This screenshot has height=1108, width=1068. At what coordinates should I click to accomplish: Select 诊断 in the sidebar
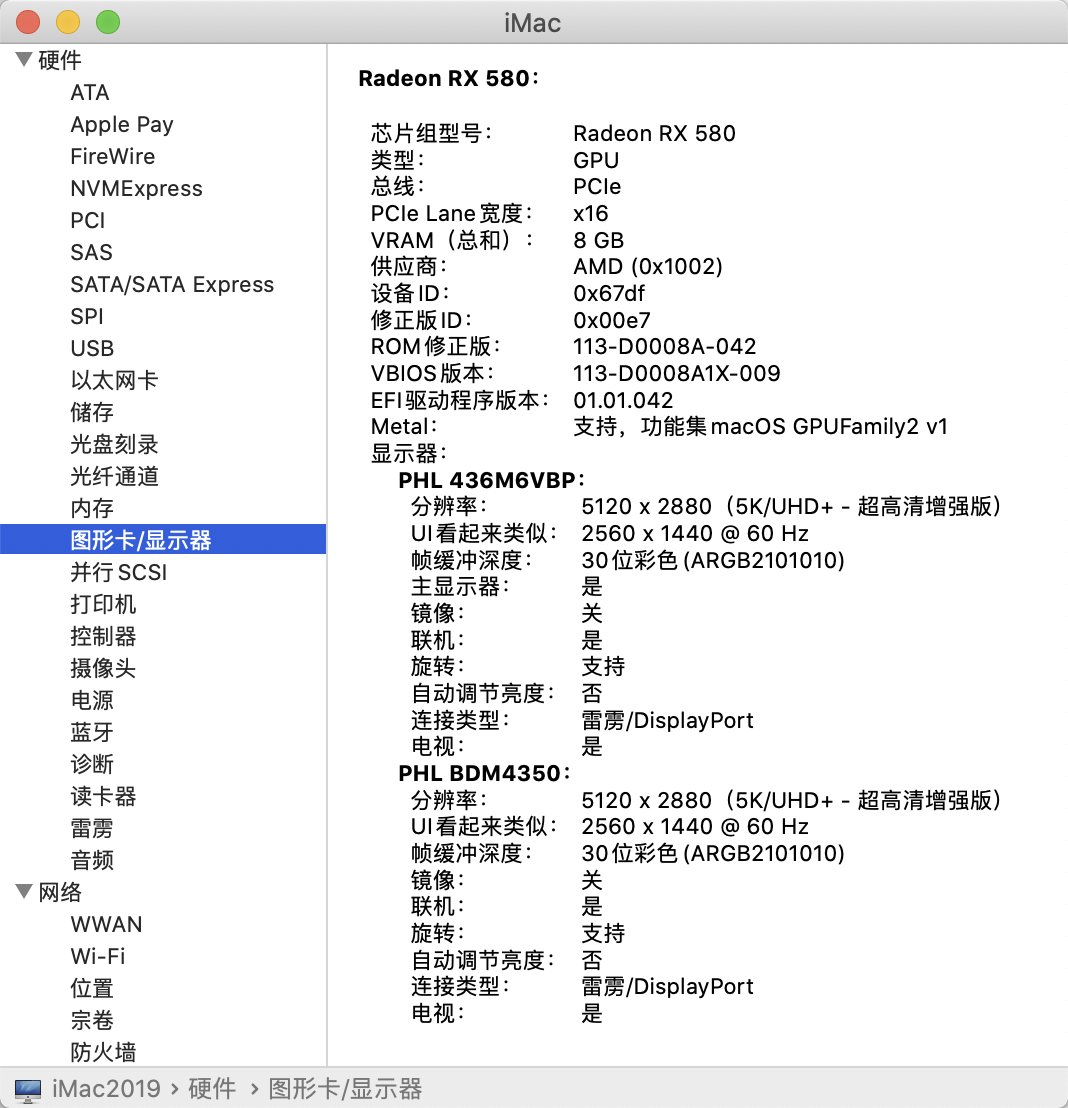pyautogui.click(x=92, y=764)
